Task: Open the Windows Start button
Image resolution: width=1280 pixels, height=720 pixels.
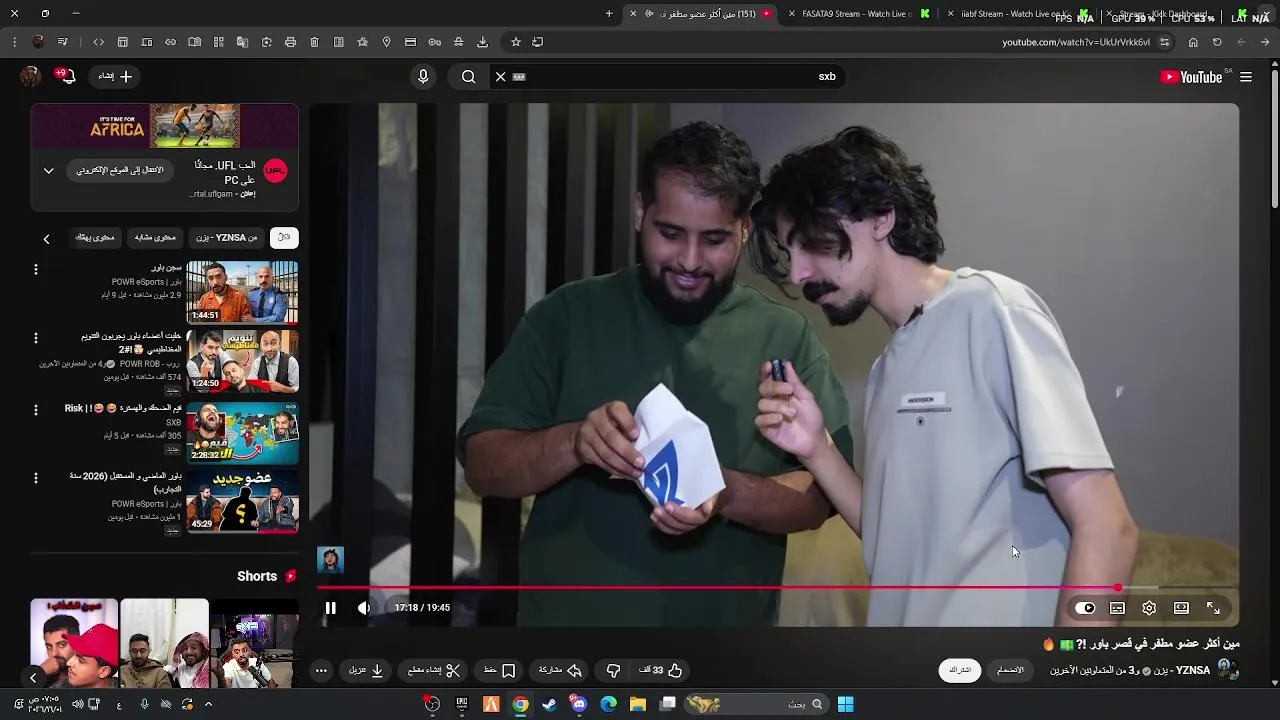Action: tap(845, 704)
